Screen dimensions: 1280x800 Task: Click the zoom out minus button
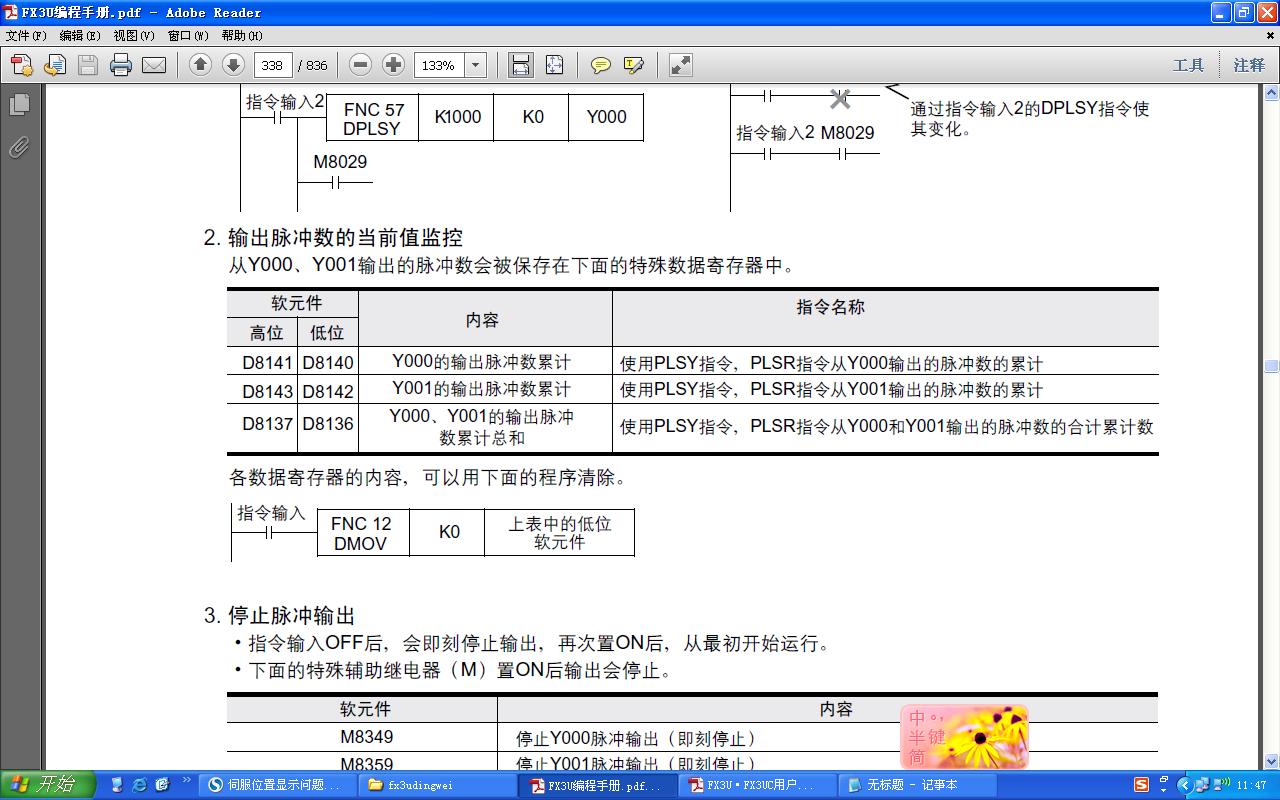(361, 65)
